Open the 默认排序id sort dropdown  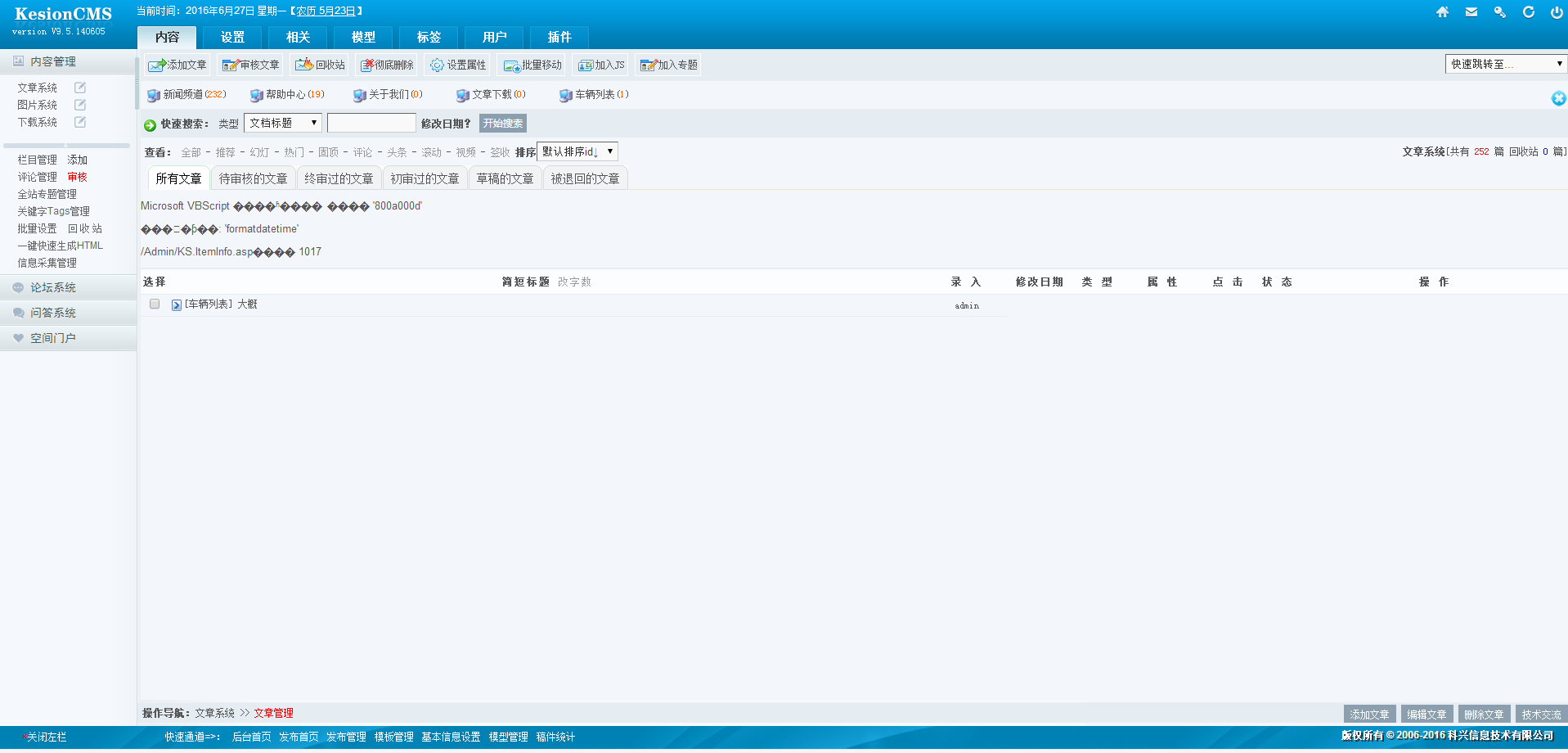[577, 151]
